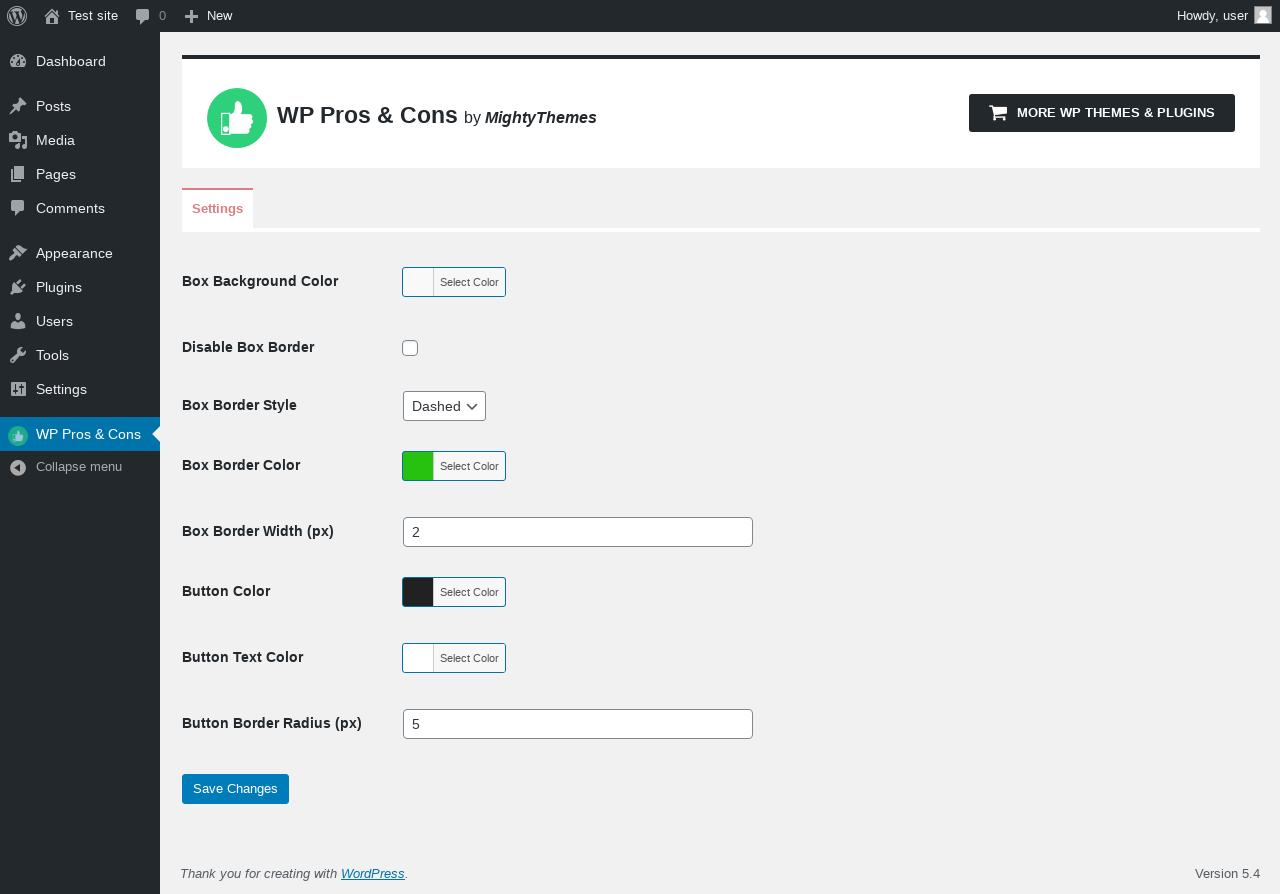Image resolution: width=1280 pixels, height=894 pixels.
Task: Click the Collapse menu text
Action: click(x=79, y=467)
